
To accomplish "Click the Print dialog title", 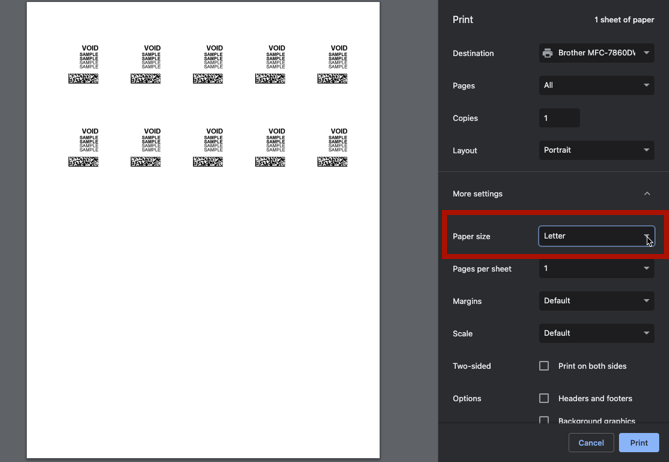I will click(462, 20).
